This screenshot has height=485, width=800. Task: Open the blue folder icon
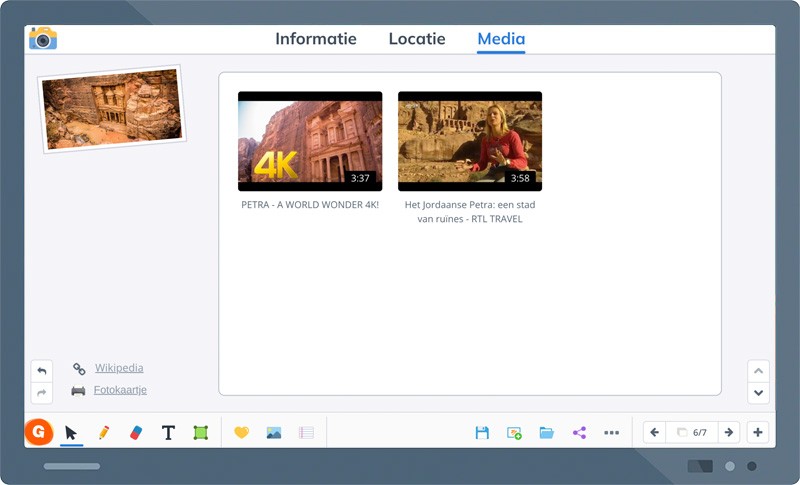pyautogui.click(x=546, y=433)
